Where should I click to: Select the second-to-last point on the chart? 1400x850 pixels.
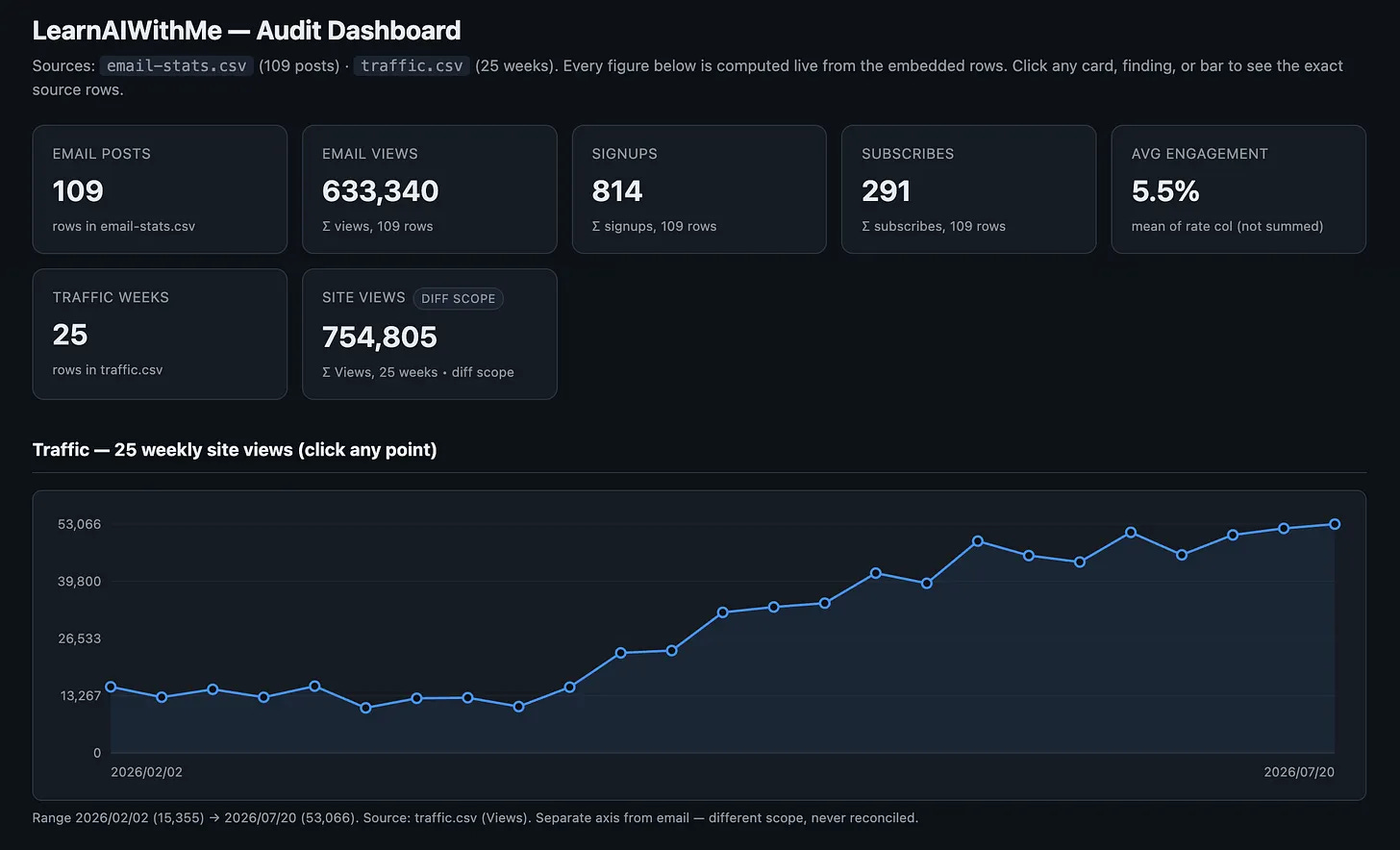[1284, 529]
